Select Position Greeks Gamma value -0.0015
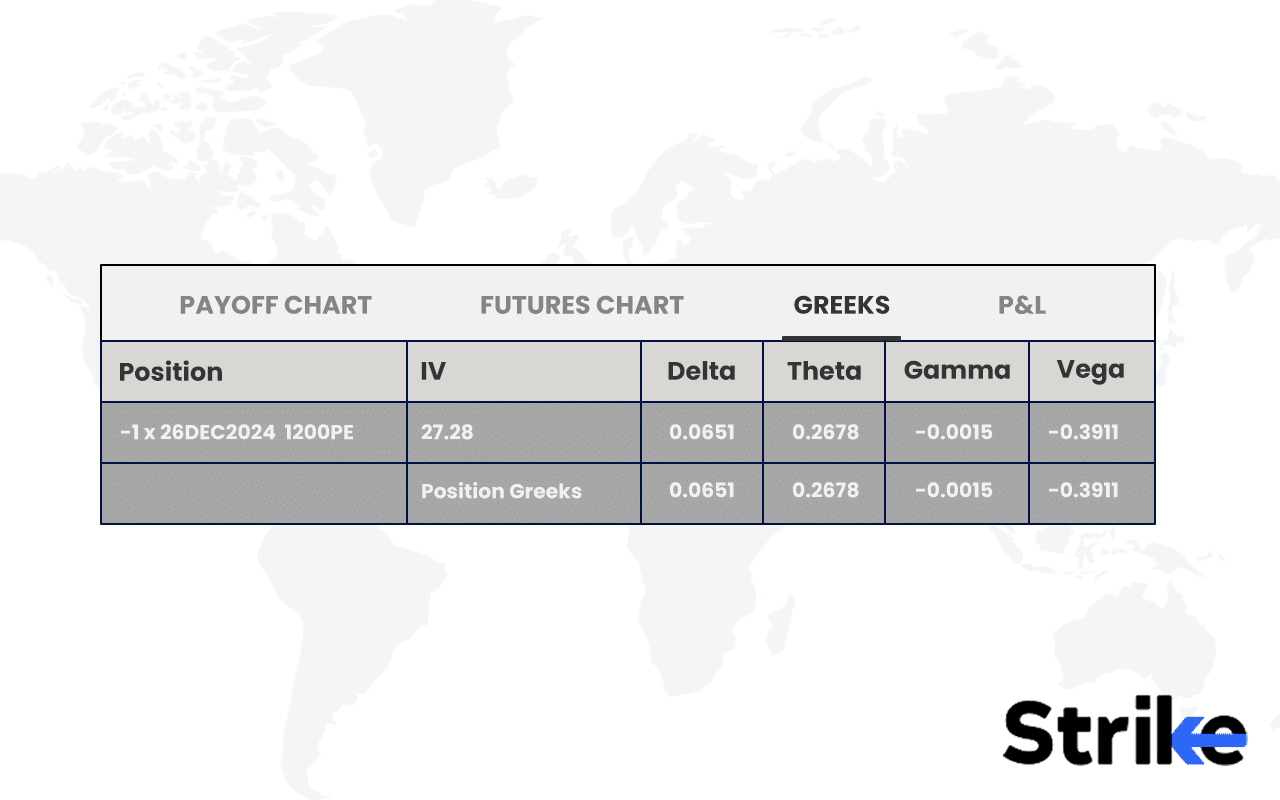The height and width of the screenshot is (800, 1280). click(954, 491)
